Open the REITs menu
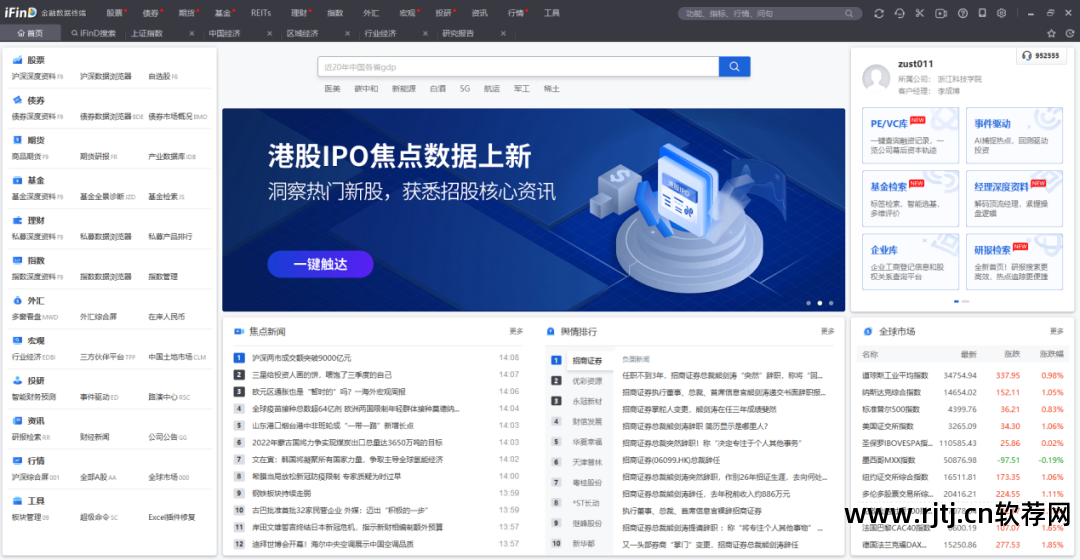 coord(261,13)
